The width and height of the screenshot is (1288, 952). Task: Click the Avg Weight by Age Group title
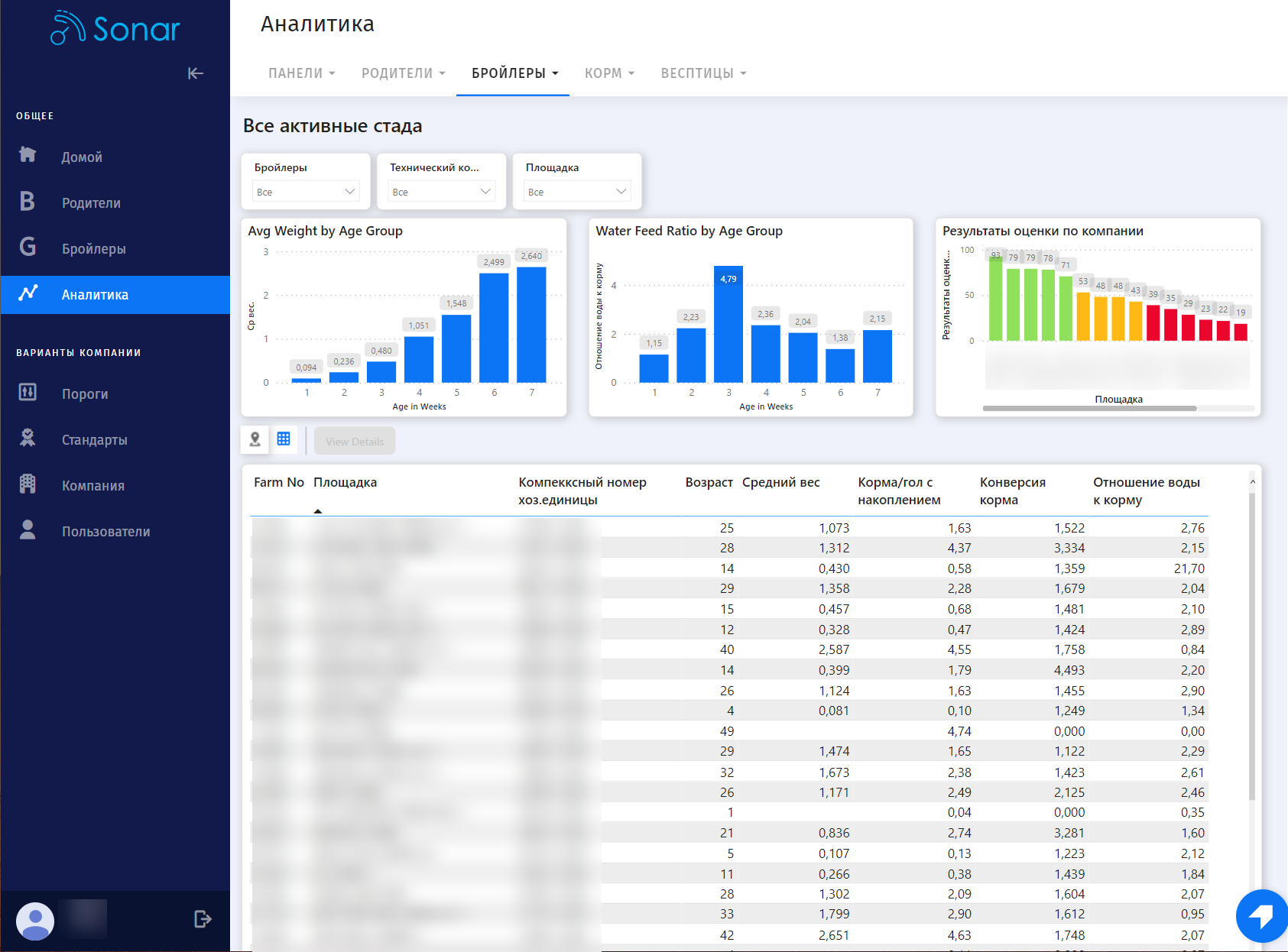pos(325,231)
